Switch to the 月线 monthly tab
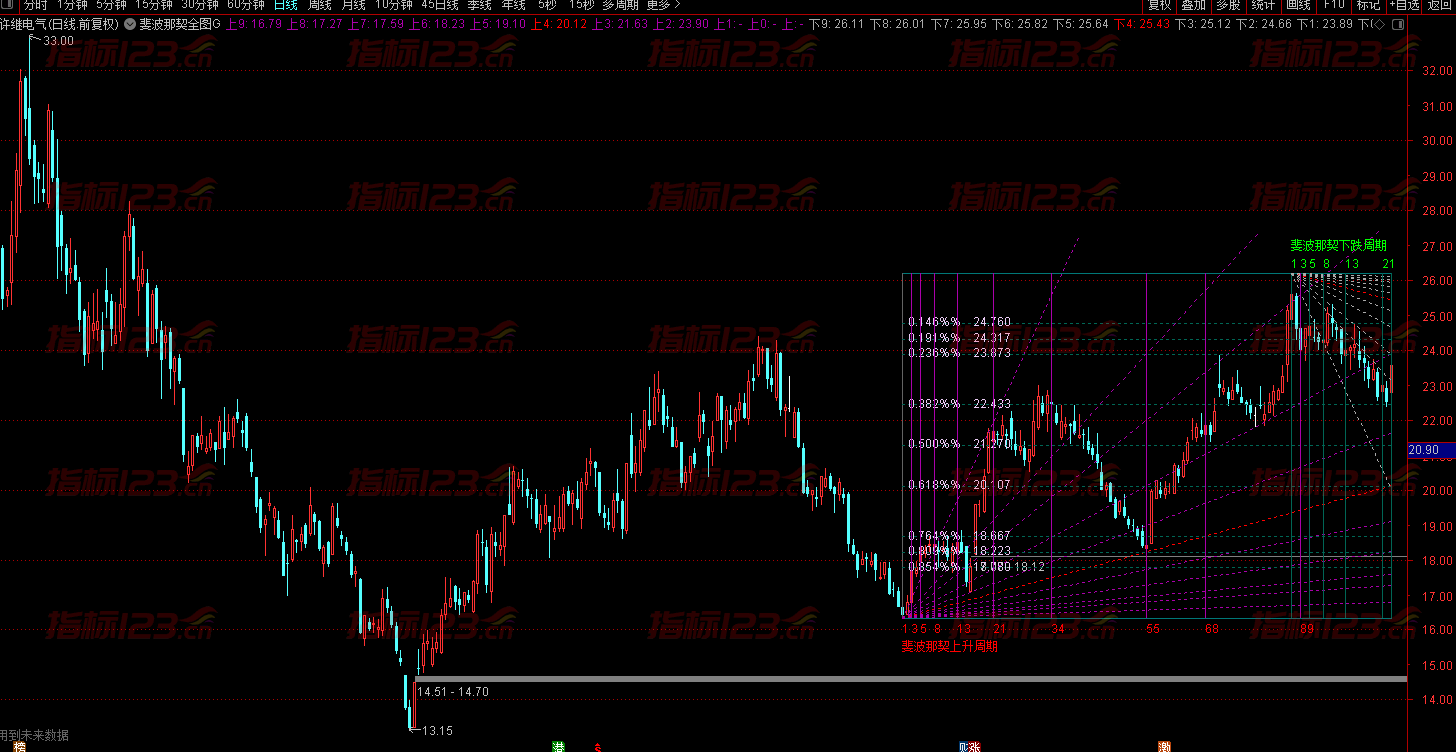 click(x=354, y=5)
